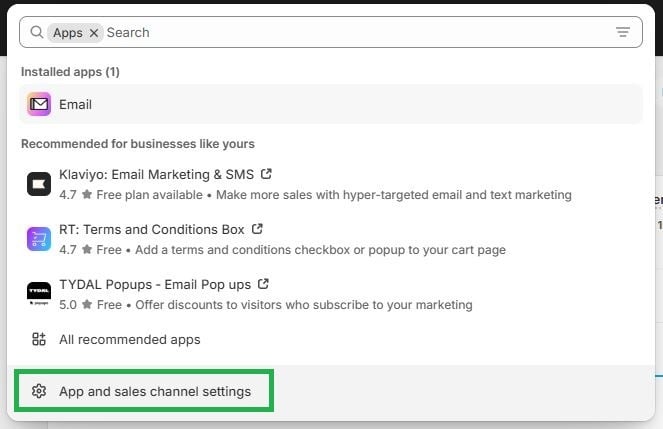Click external link icon beside Klaviyo
Image resolution: width=663 pixels, height=429 pixels.
266,174
